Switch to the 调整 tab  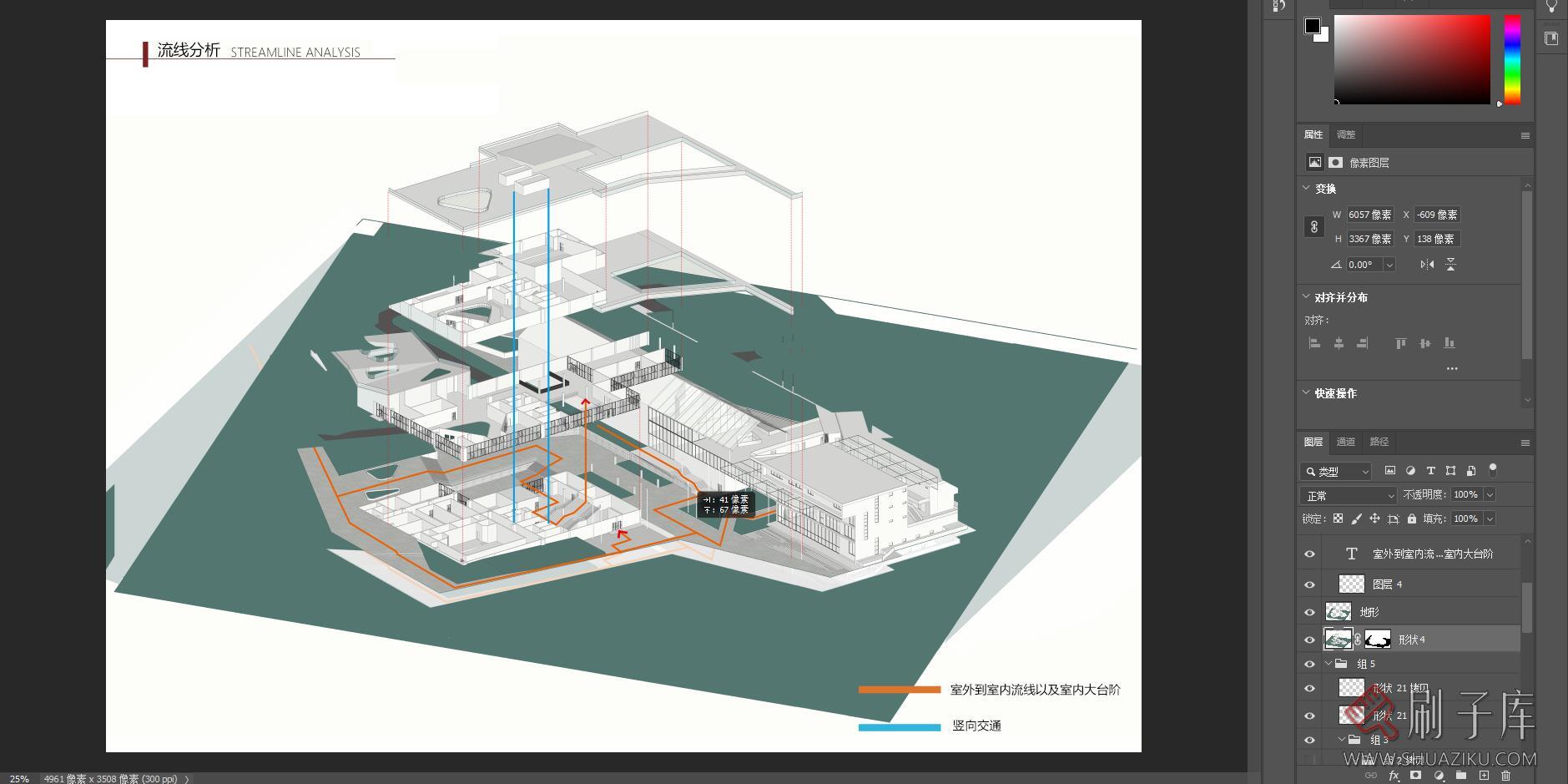[x=1345, y=135]
